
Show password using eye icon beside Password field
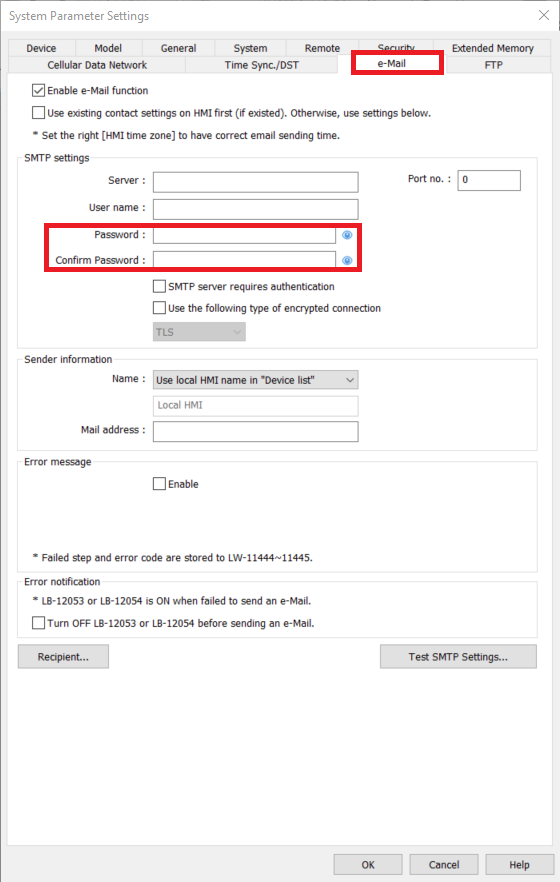[347, 235]
